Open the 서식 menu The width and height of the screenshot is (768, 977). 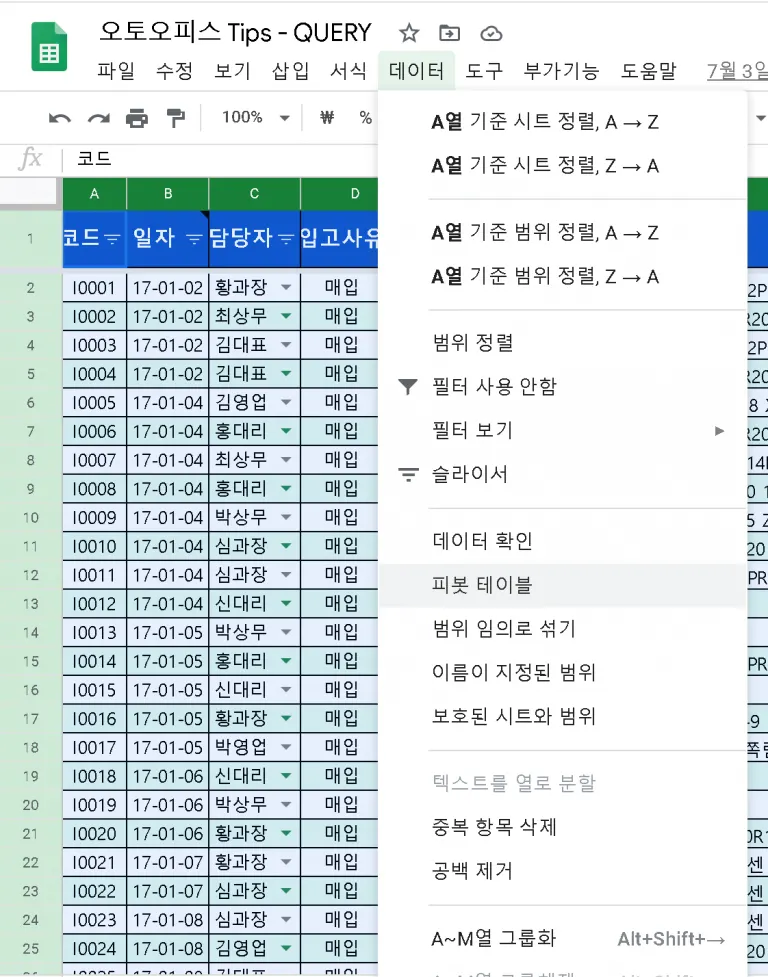(348, 70)
